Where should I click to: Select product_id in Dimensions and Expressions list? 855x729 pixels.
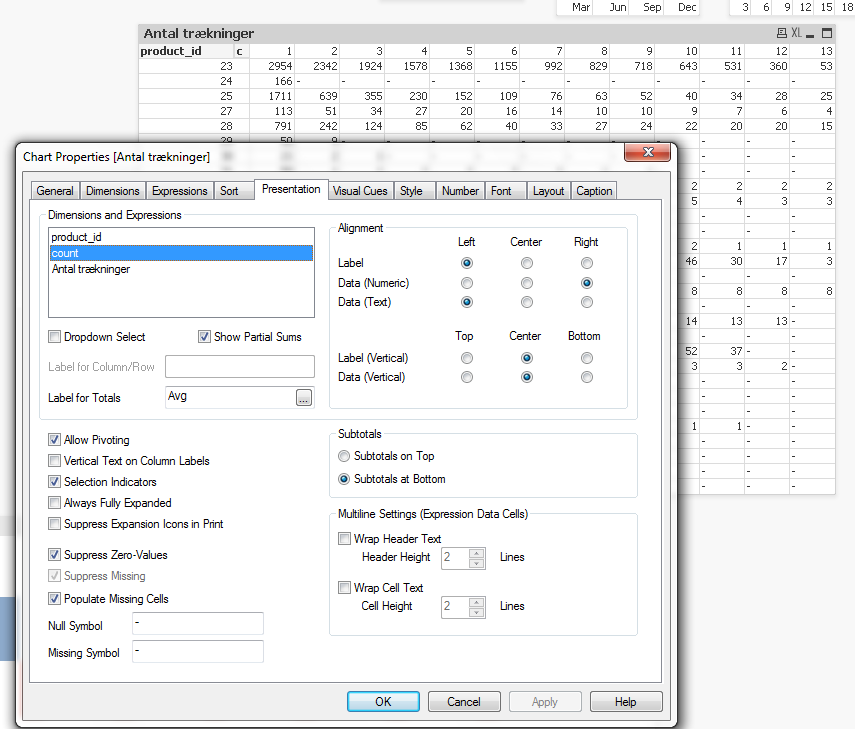point(77,238)
